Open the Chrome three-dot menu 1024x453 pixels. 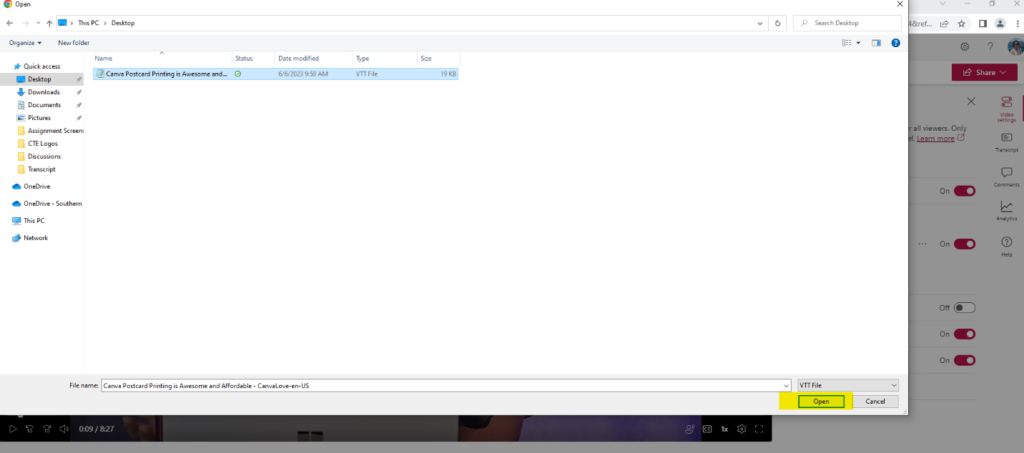1017,23
